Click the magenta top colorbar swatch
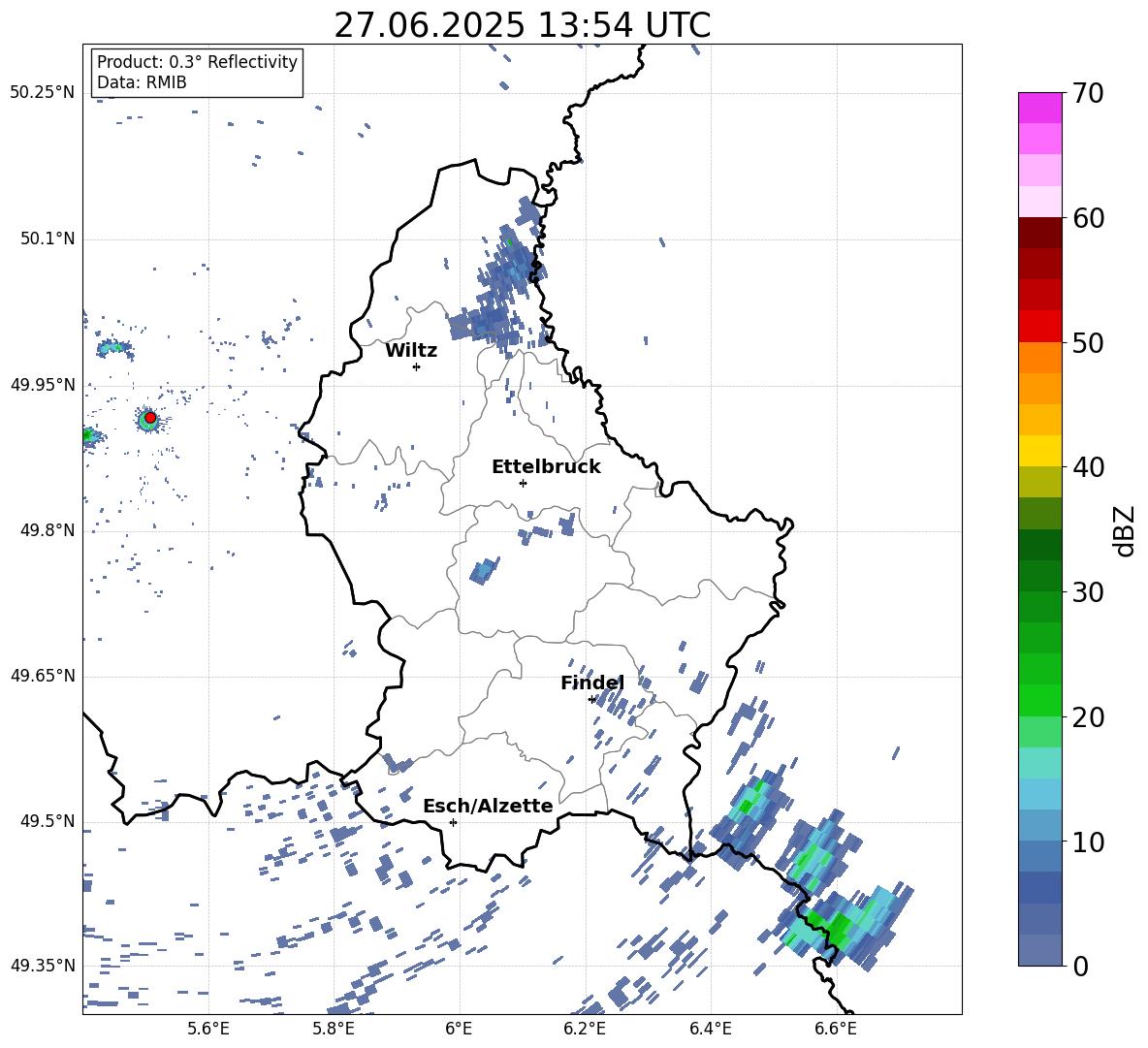Screen dimensions: 1148x1048 tap(1039, 108)
